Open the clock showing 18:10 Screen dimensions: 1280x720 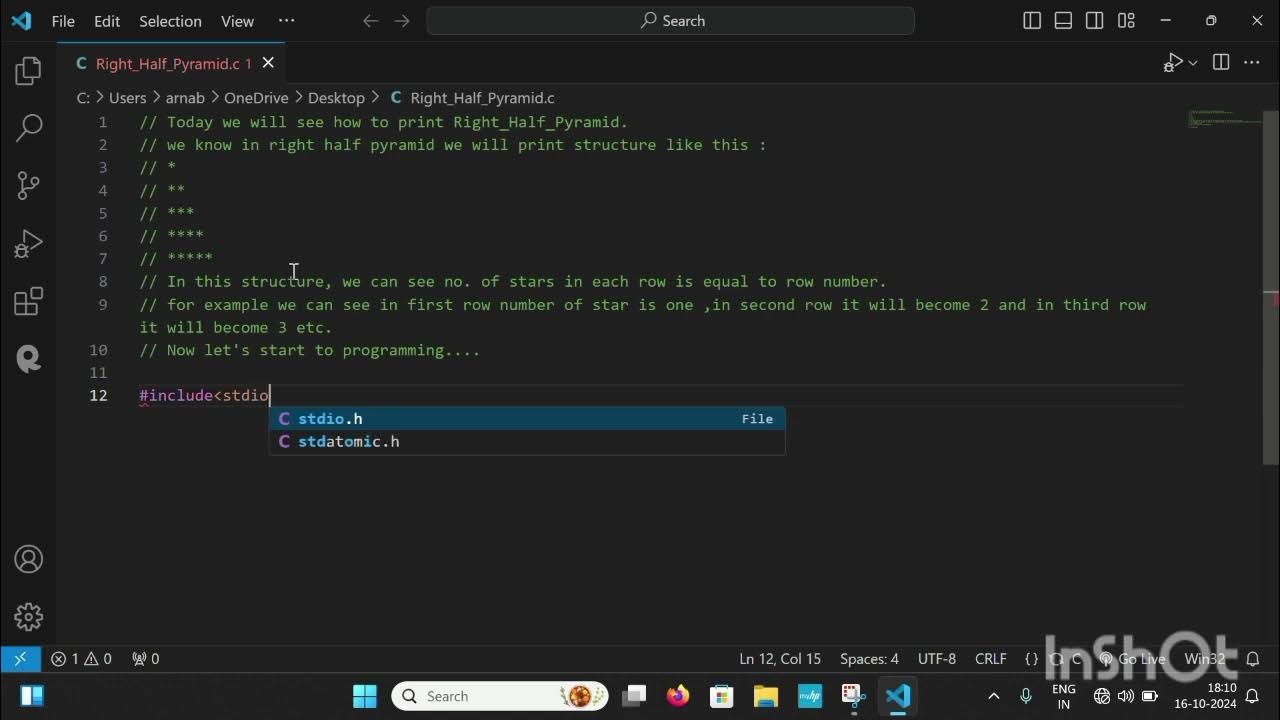point(1206,696)
